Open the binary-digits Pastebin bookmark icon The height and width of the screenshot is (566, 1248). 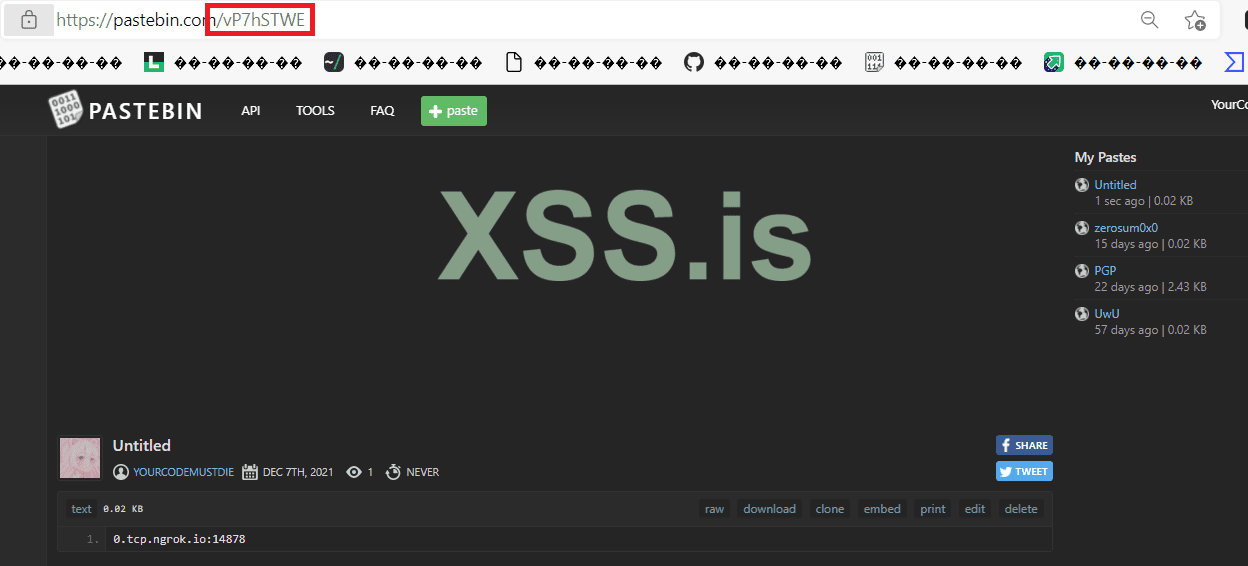click(874, 63)
